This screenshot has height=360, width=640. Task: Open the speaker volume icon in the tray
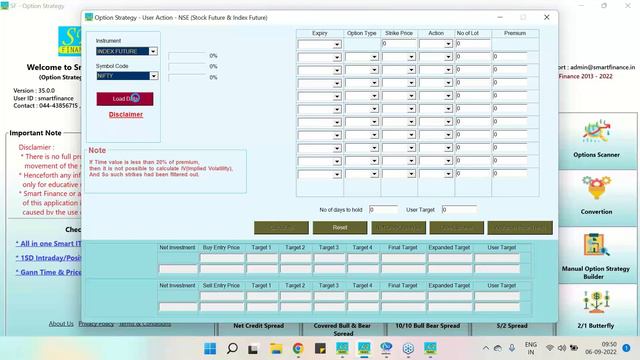click(562, 348)
